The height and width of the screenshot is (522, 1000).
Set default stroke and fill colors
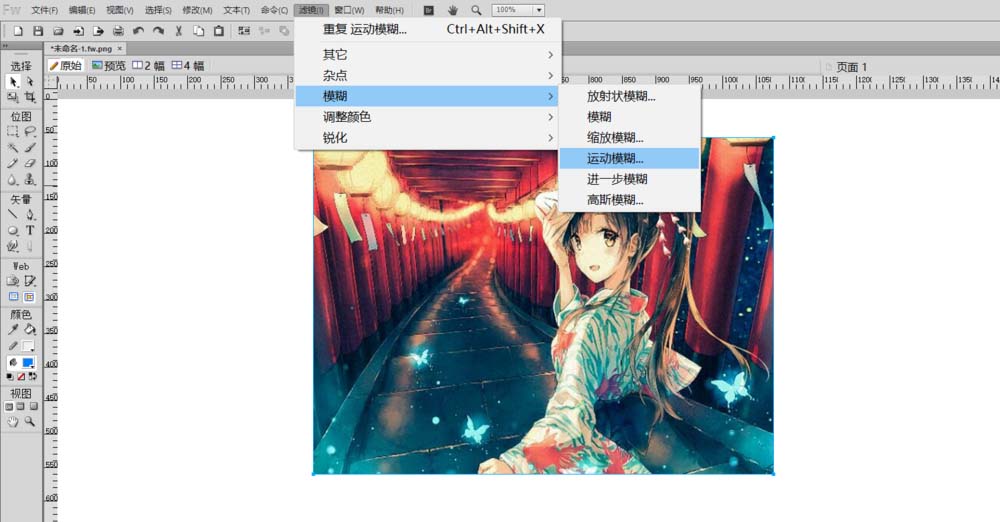[x=10, y=377]
